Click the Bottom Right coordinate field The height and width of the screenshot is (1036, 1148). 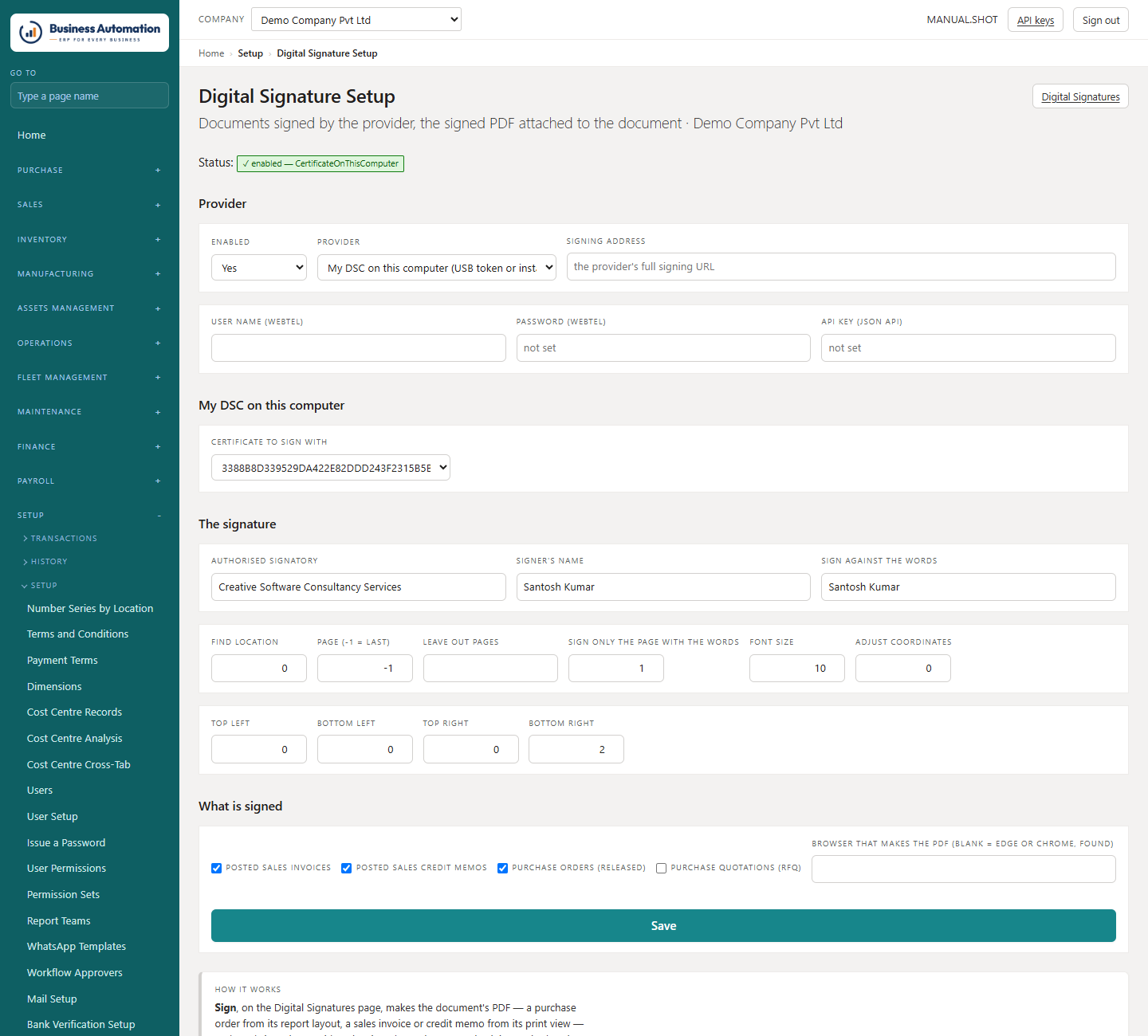(x=576, y=750)
